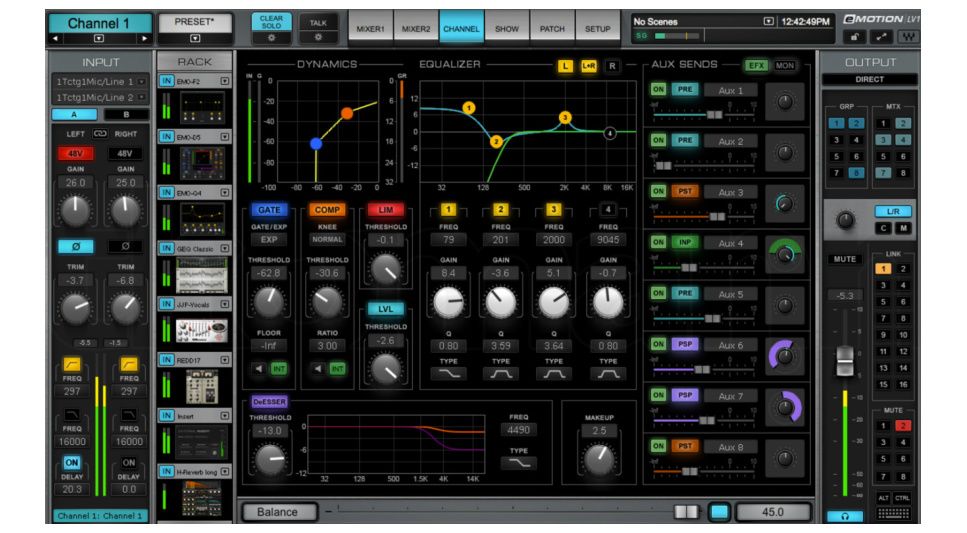Screen dimensions: 967x533
Task: Switch to the MIXER2 tab
Action: click(x=416, y=28)
